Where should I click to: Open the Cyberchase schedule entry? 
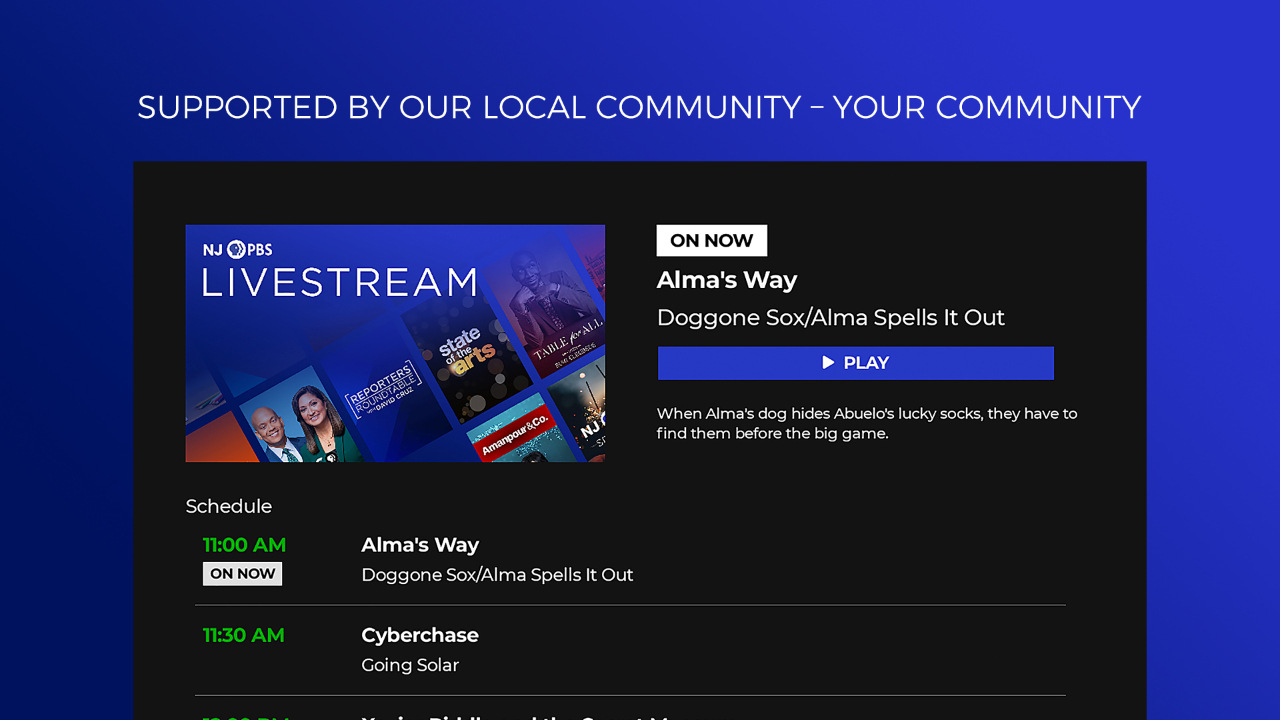[420, 635]
